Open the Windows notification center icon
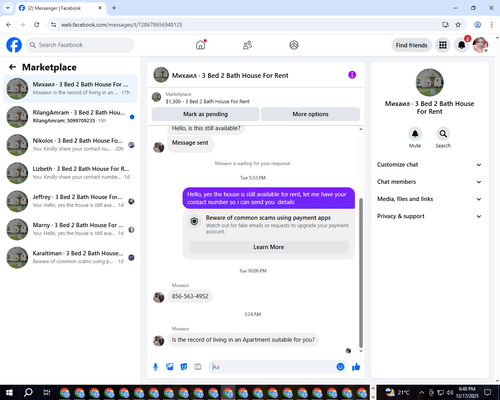This screenshot has width=500, height=400. (x=487, y=392)
